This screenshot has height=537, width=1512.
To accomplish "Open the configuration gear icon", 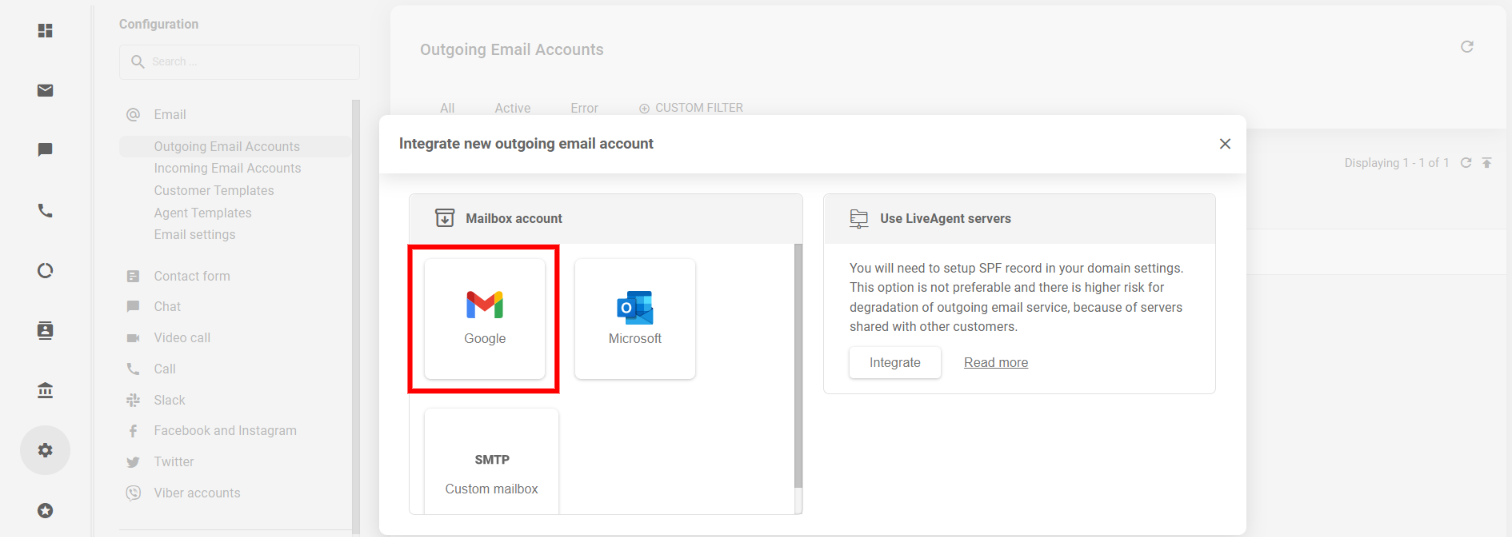I will (45, 450).
